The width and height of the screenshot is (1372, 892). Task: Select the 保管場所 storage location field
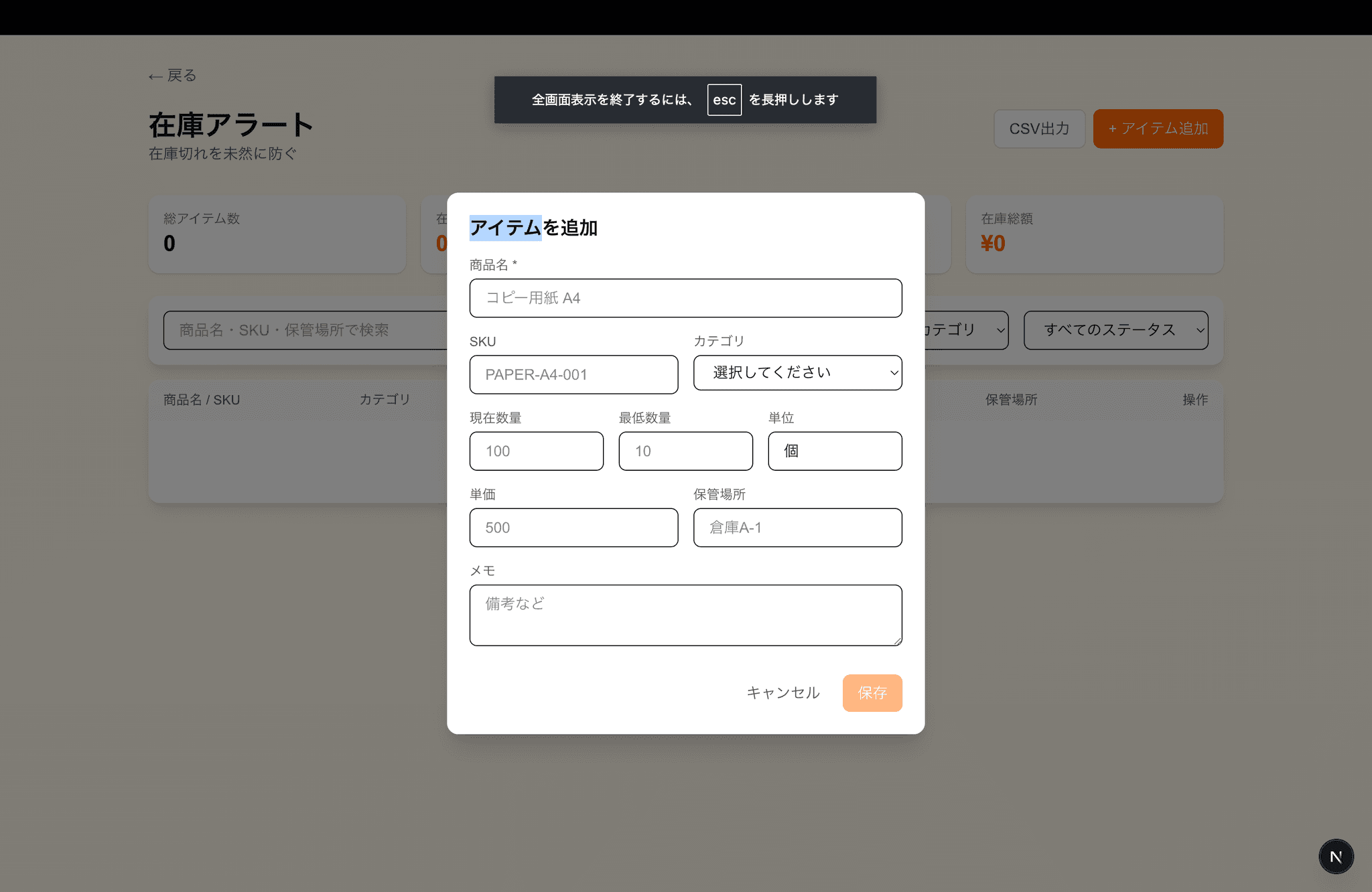[797, 528]
